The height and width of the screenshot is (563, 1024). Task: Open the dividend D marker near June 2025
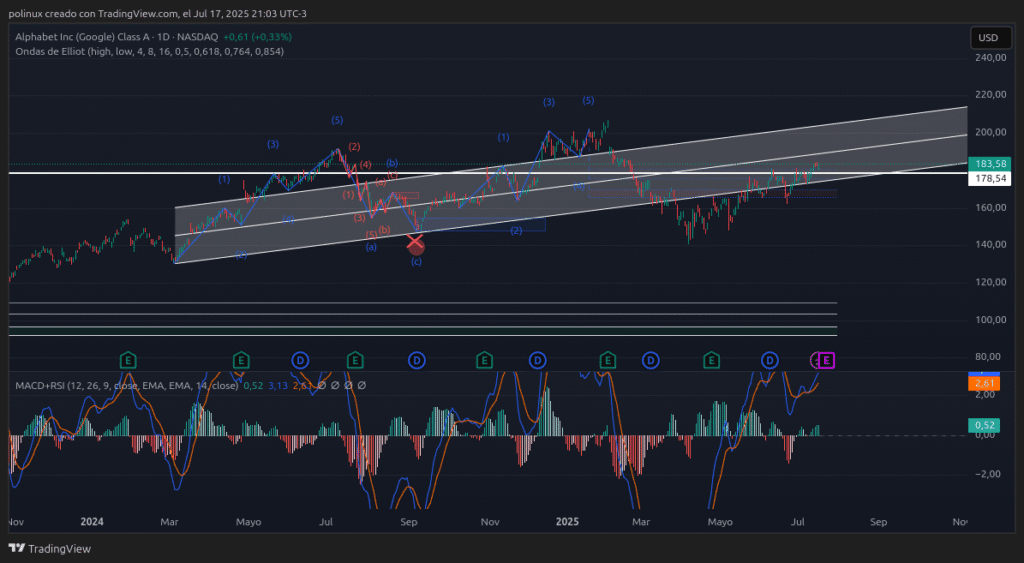coord(769,359)
